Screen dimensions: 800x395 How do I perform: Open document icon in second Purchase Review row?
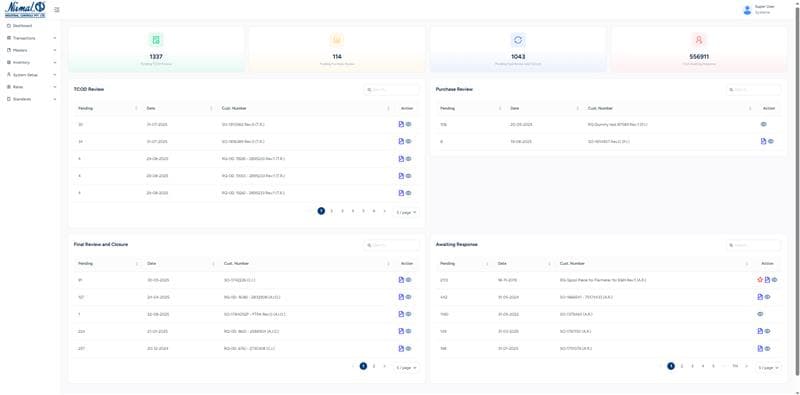(x=763, y=141)
